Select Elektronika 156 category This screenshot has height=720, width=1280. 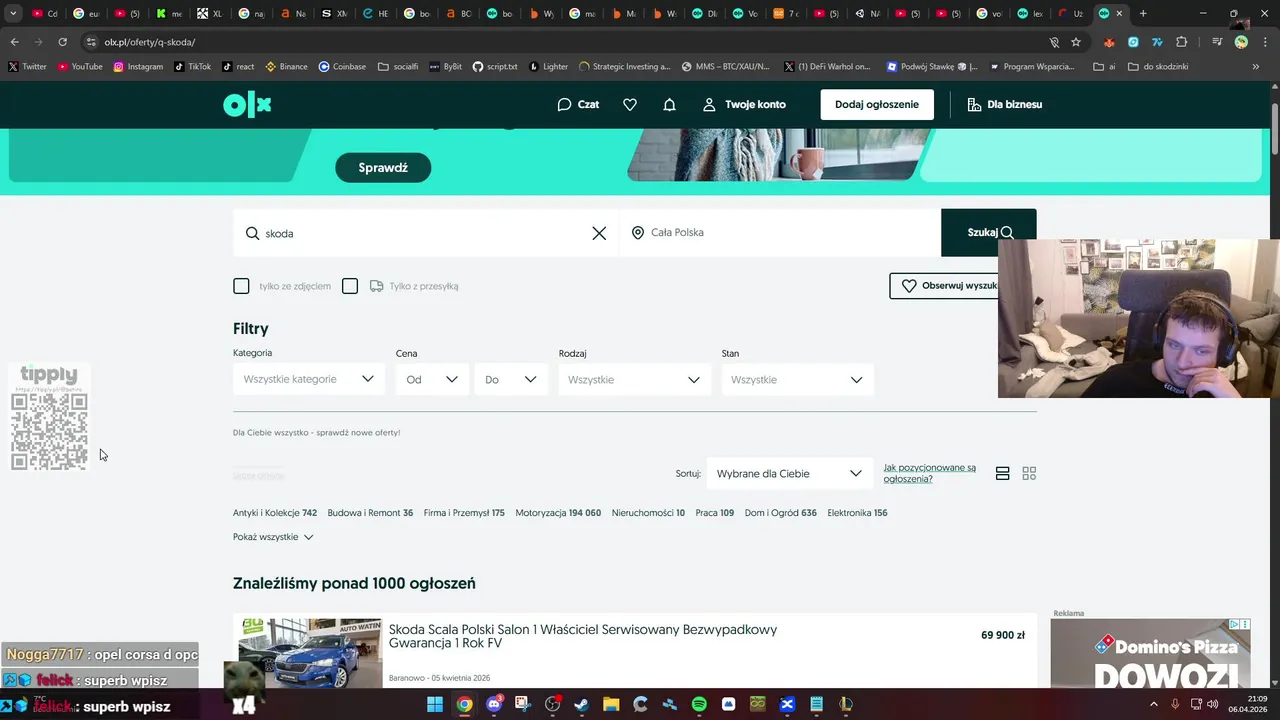pos(857,513)
